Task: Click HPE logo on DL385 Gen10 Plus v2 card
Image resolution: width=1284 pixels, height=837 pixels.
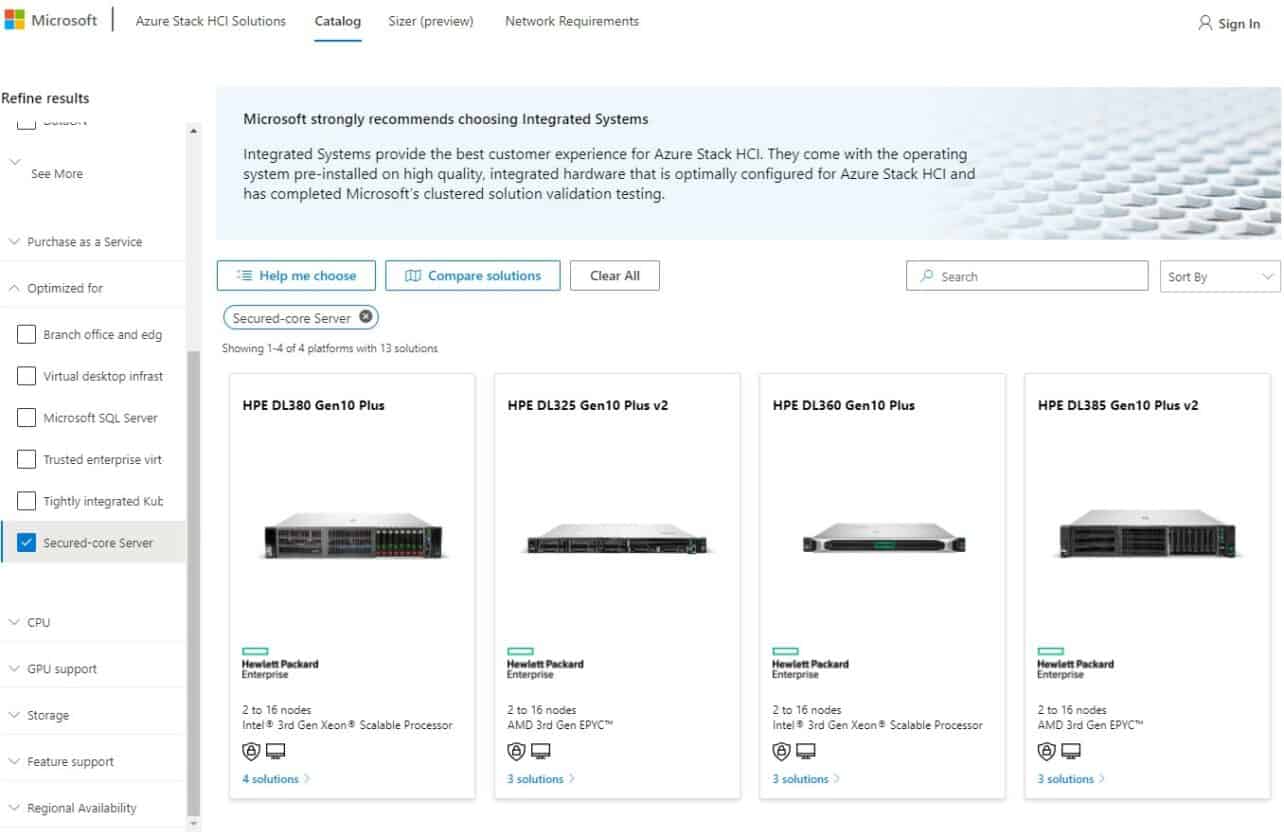Action: 1075,664
